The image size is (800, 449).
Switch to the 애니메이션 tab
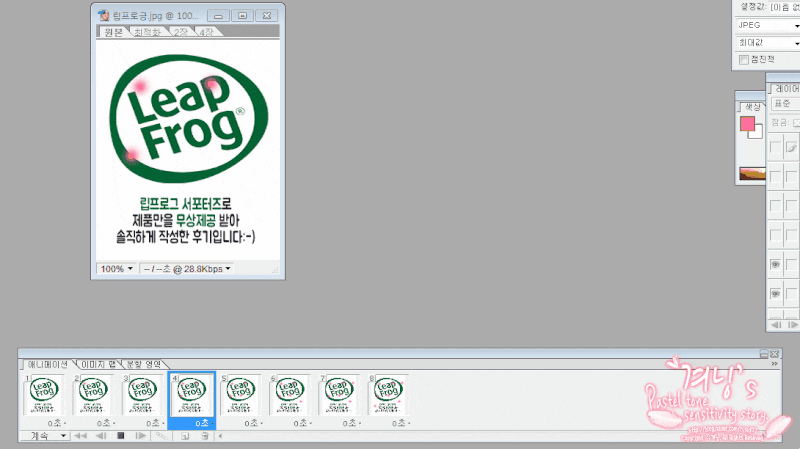click(47, 364)
